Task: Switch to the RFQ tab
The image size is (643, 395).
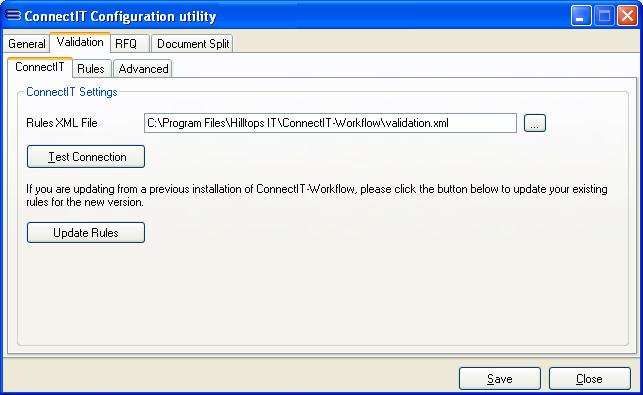Action: (x=129, y=43)
